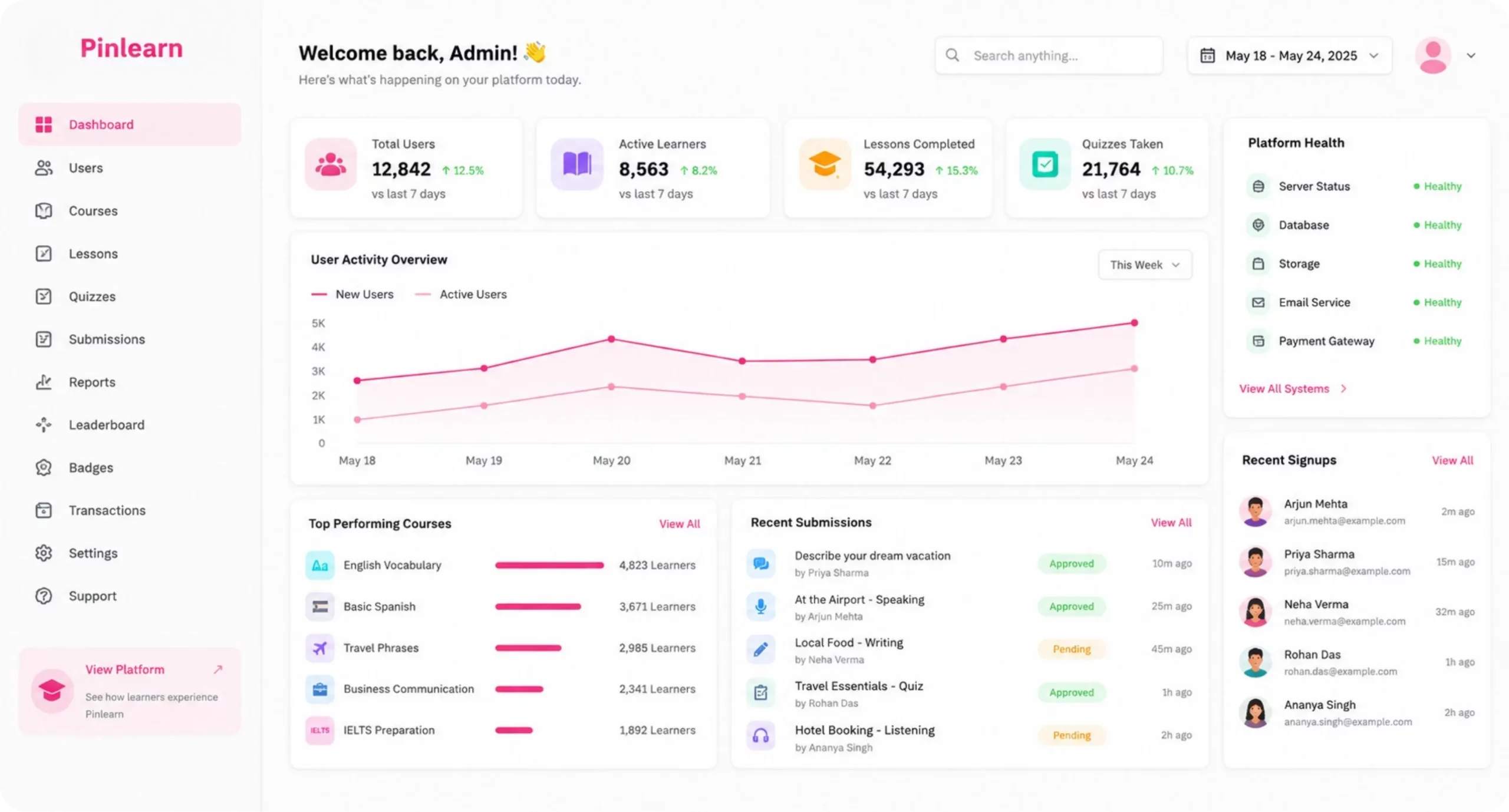Click the pencil icon for Local Food Writing

(760, 649)
